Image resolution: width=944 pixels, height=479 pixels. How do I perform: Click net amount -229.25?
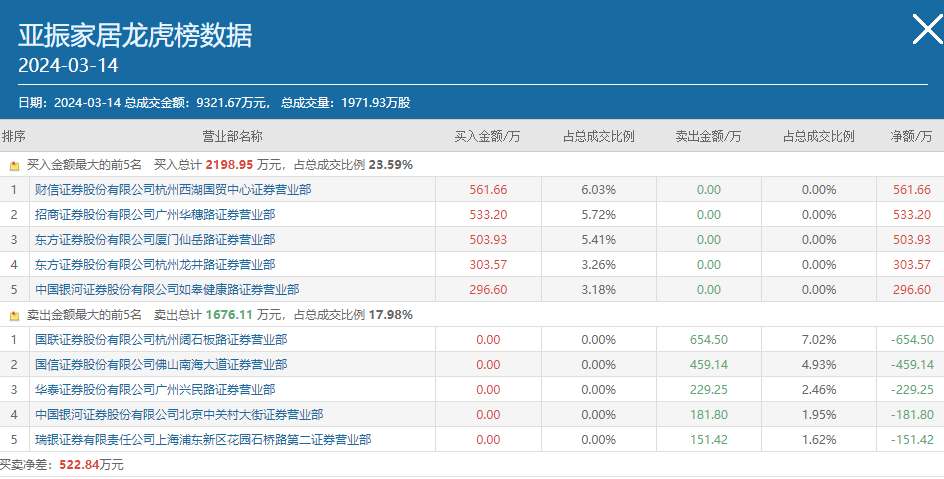(912, 390)
